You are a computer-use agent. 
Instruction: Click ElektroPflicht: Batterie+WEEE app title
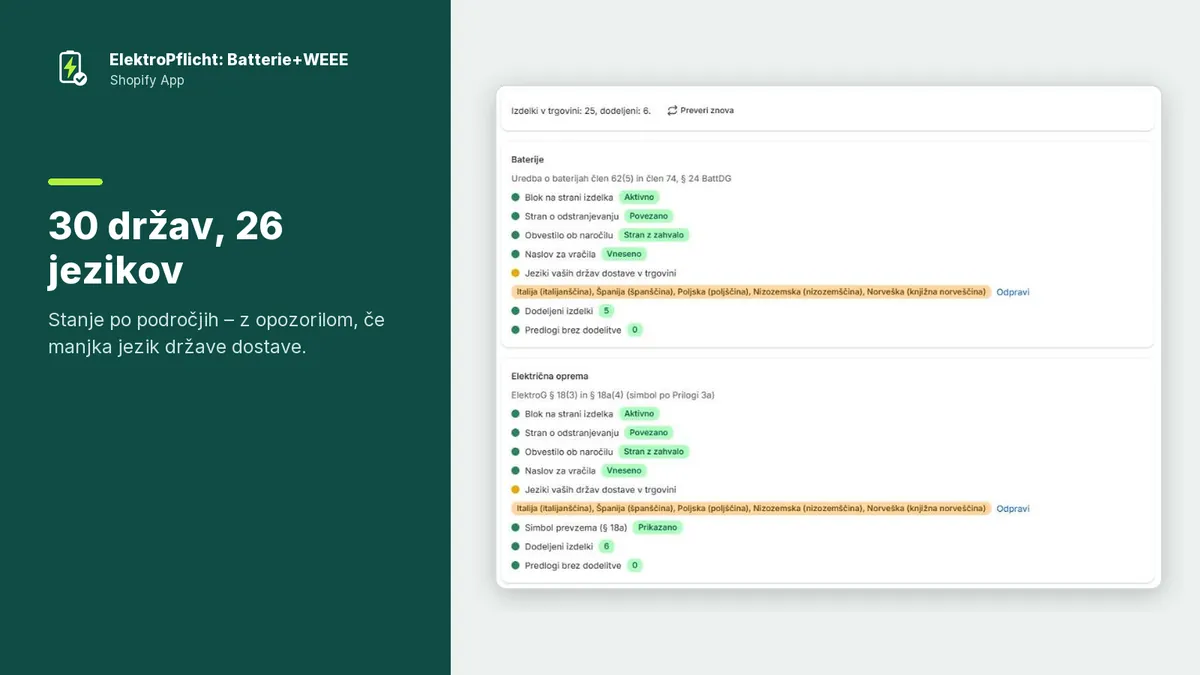(x=229, y=60)
